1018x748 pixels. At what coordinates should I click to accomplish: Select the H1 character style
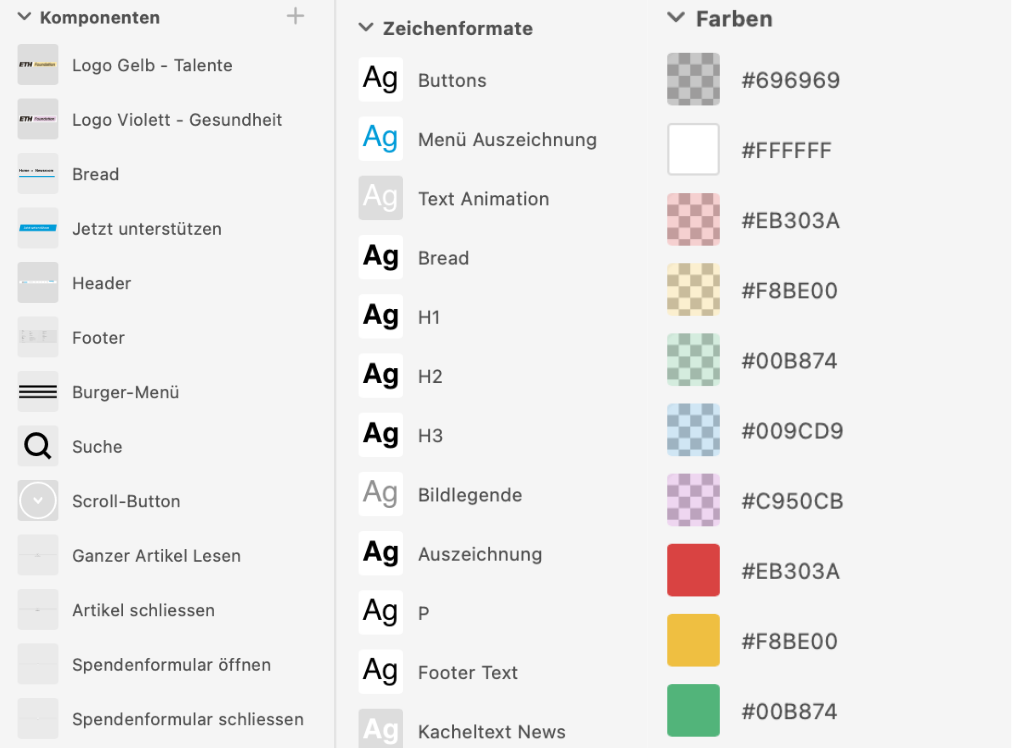429,317
